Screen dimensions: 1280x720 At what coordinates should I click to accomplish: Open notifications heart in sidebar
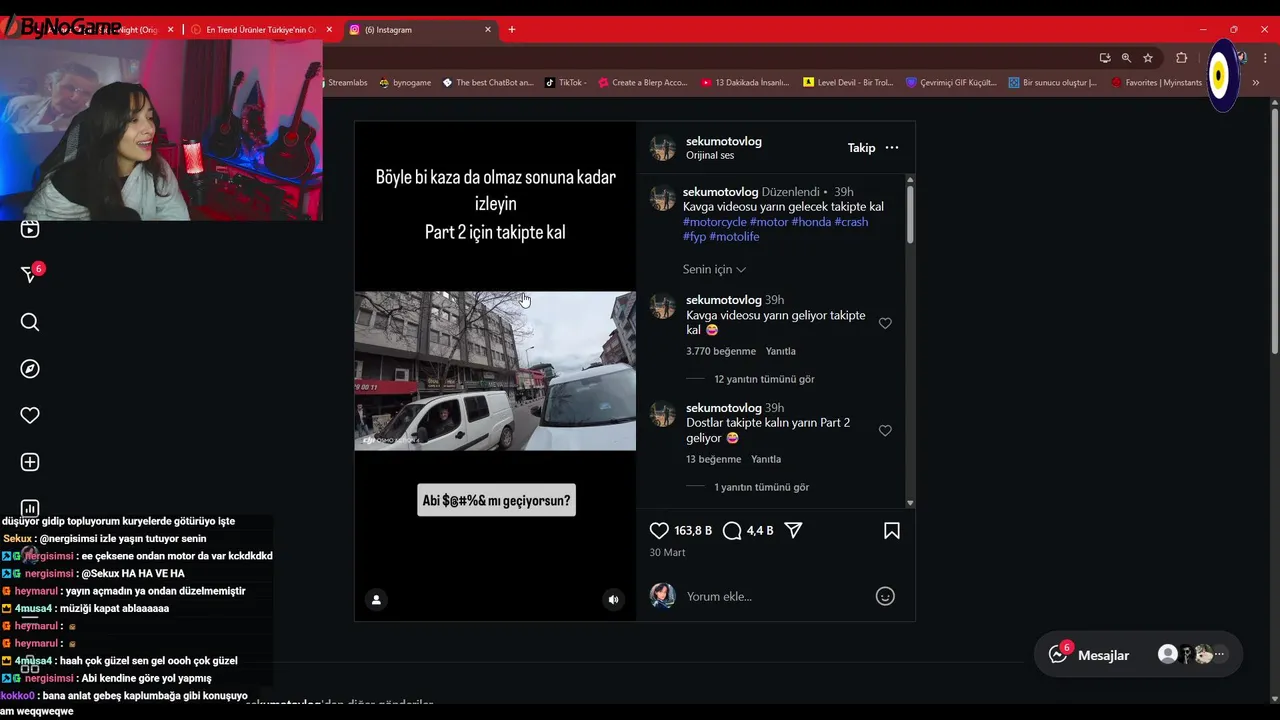coord(30,415)
